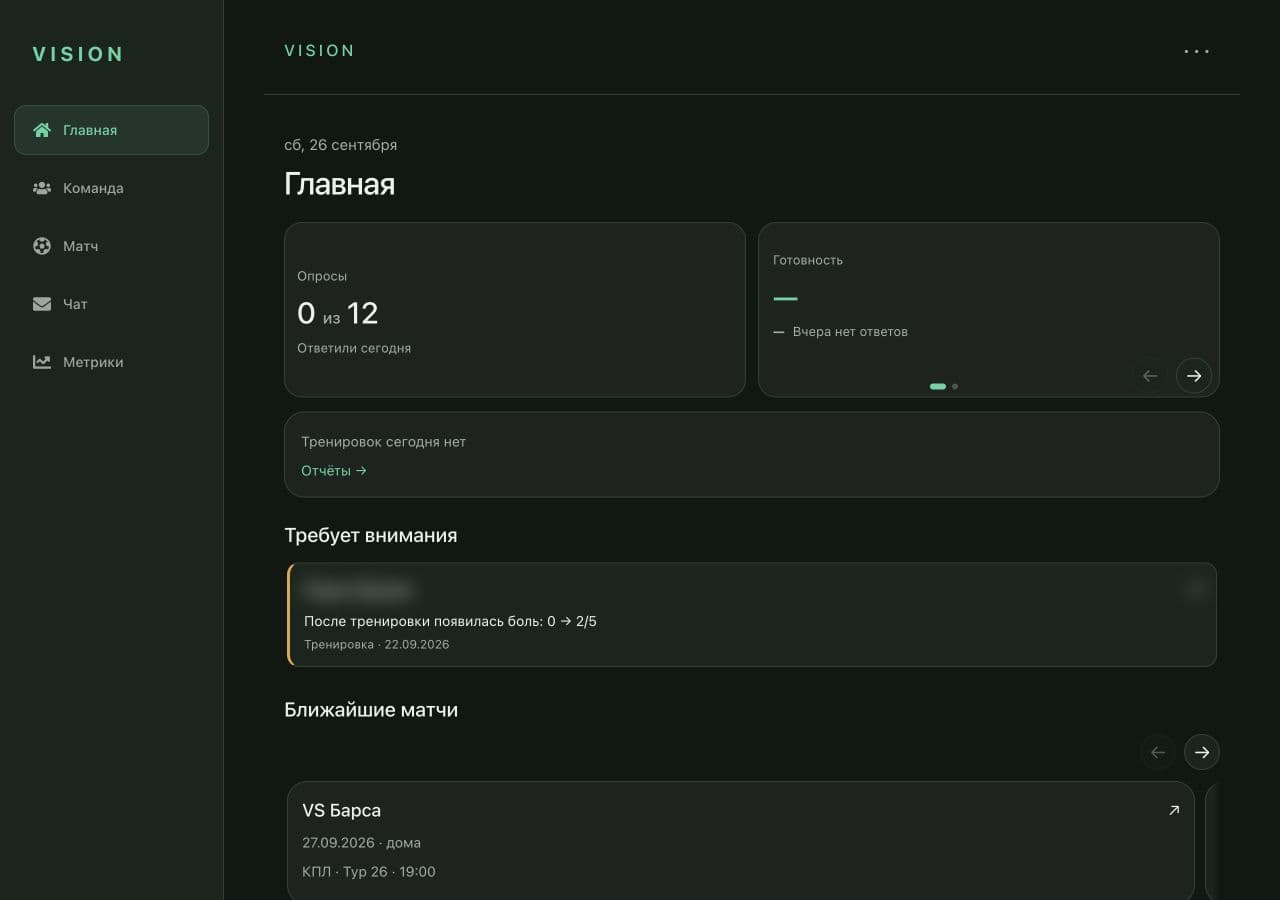Open the Команда section with people icon

click(x=111, y=188)
